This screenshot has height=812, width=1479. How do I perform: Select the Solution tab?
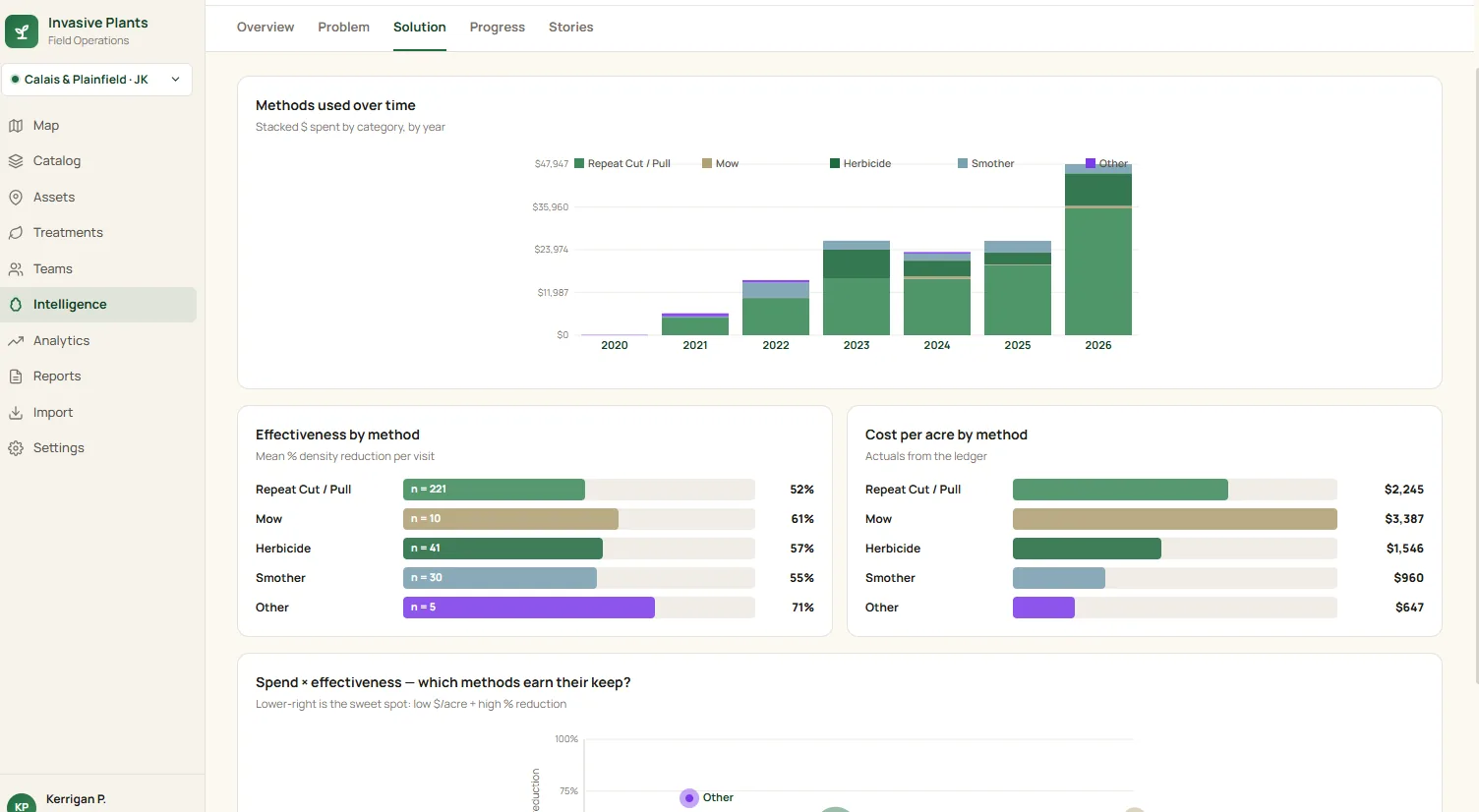(x=420, y=27)
